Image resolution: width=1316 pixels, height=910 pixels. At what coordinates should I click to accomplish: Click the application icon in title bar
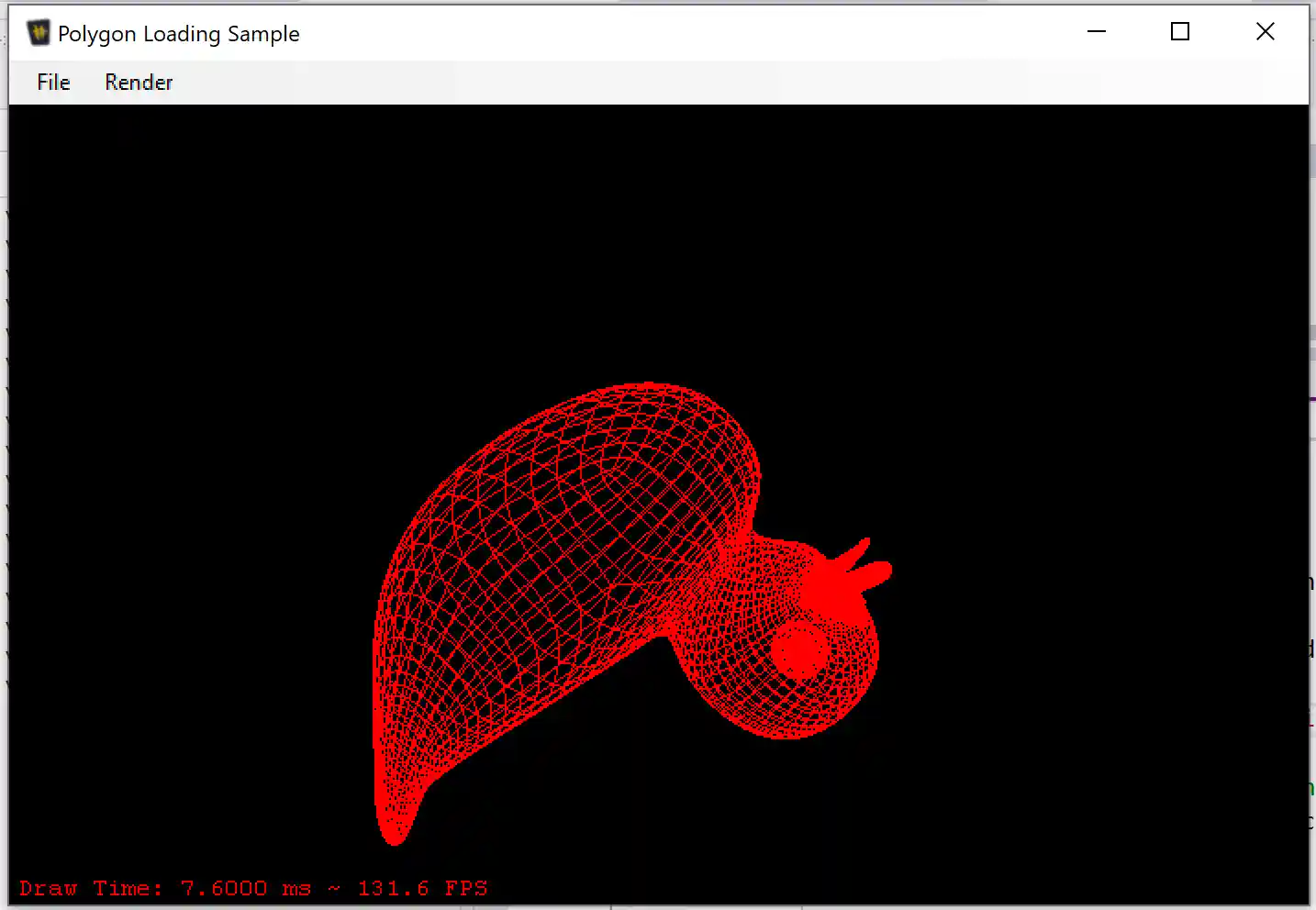click(x=39, y=33)
